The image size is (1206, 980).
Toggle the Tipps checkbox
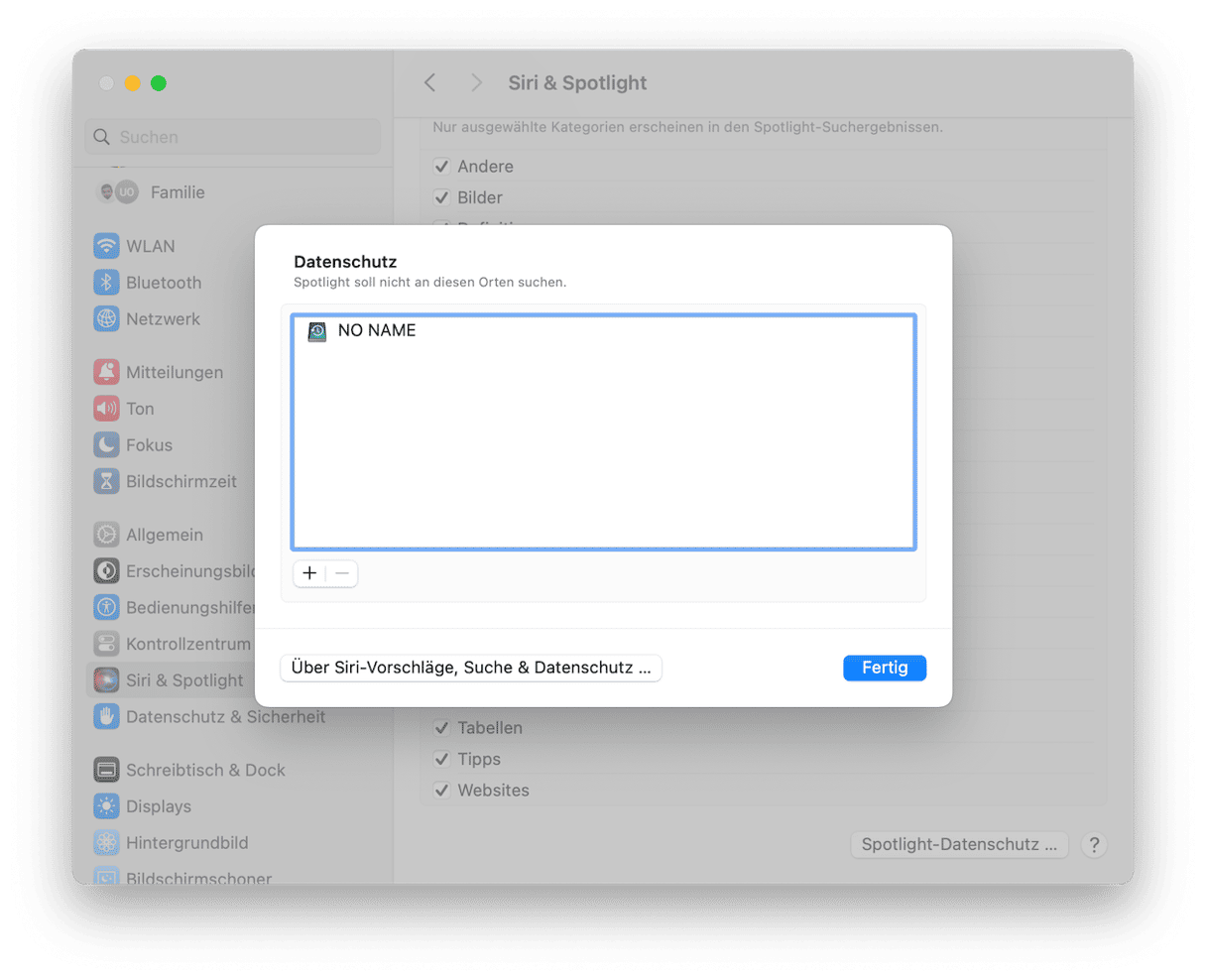(x=441, y=759)
